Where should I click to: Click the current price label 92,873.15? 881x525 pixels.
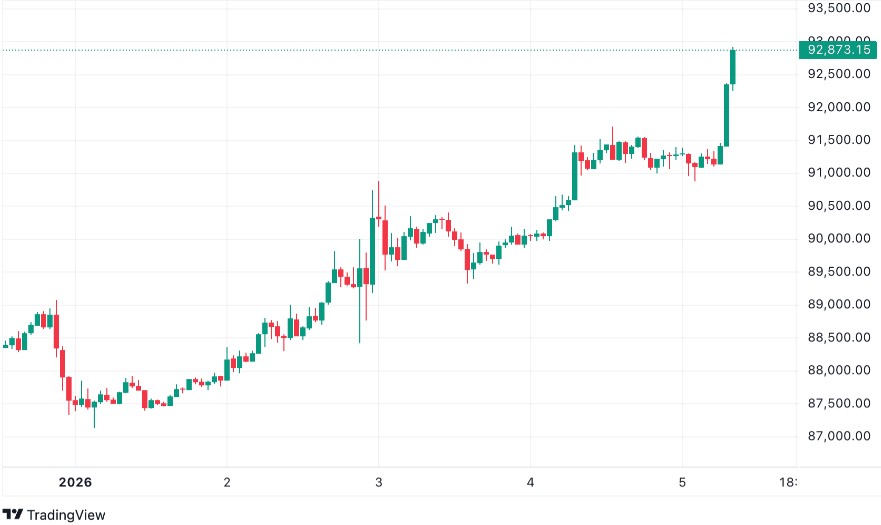[835, 49]
